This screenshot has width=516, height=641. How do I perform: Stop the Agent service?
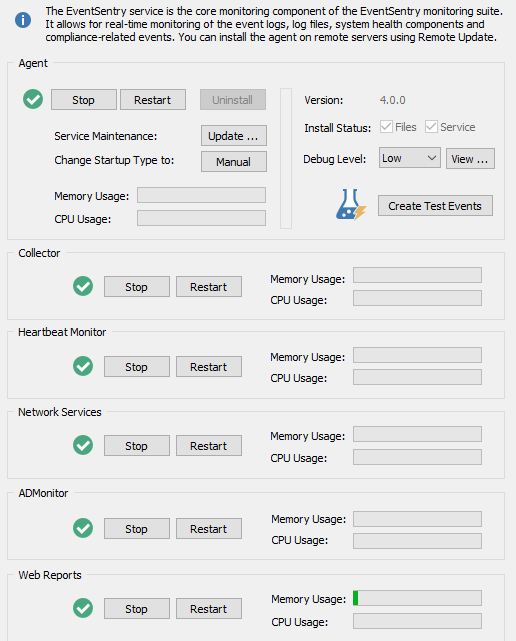click(x=84, y=100)
